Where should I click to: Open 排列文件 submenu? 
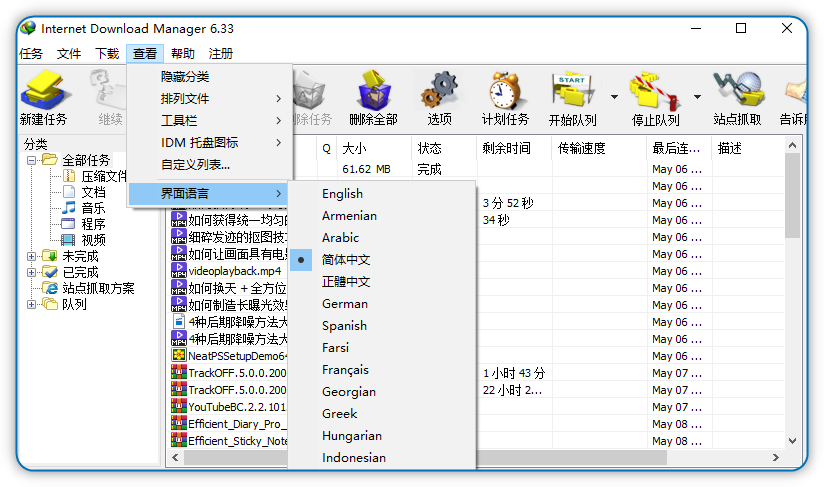point(210,98)
